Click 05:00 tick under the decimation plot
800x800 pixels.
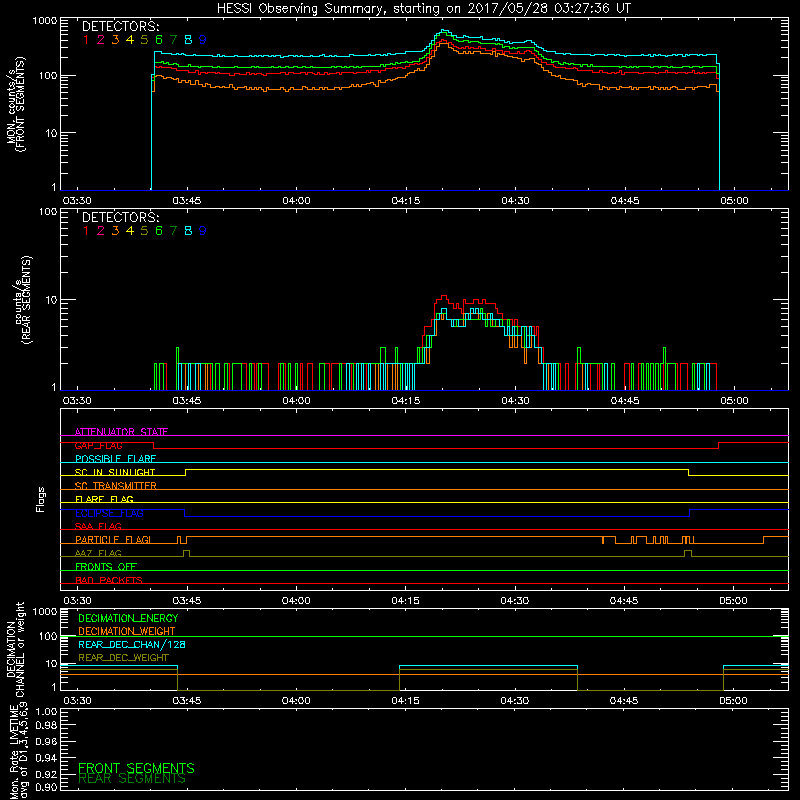tap(733, 701)
